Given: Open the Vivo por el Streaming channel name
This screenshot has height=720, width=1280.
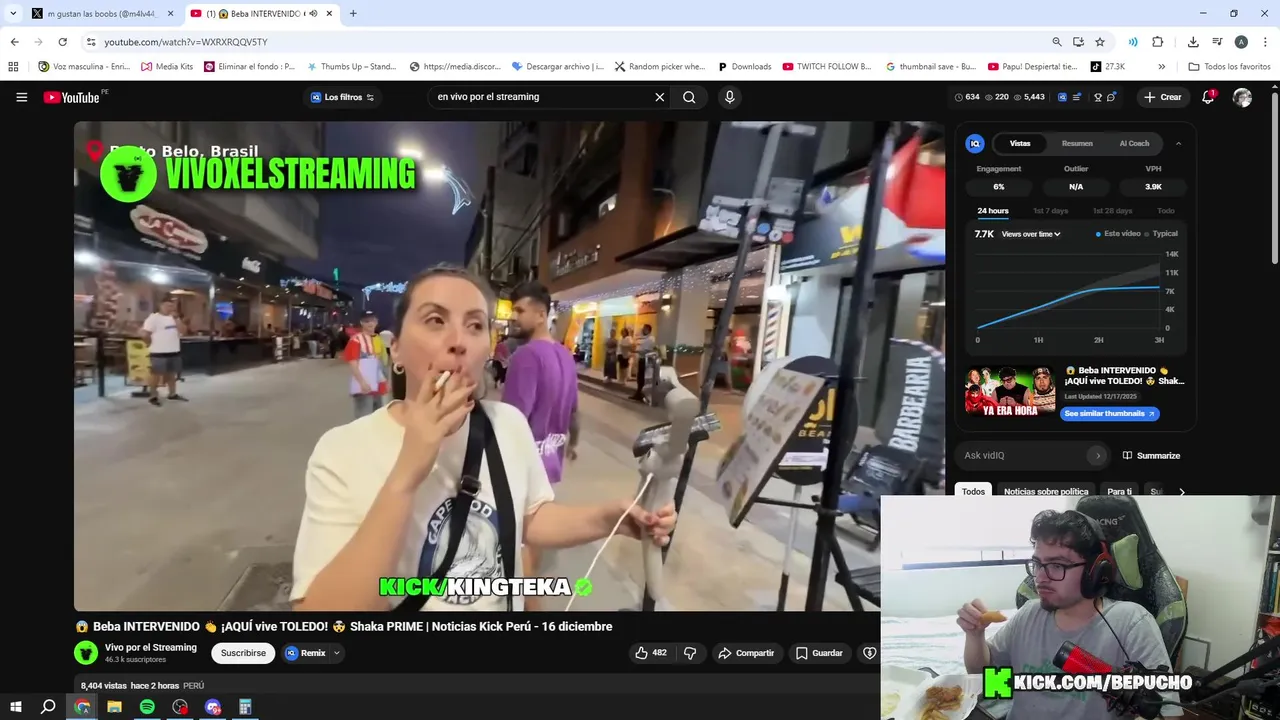Looking at the screenshot, I should coord(151,647).
